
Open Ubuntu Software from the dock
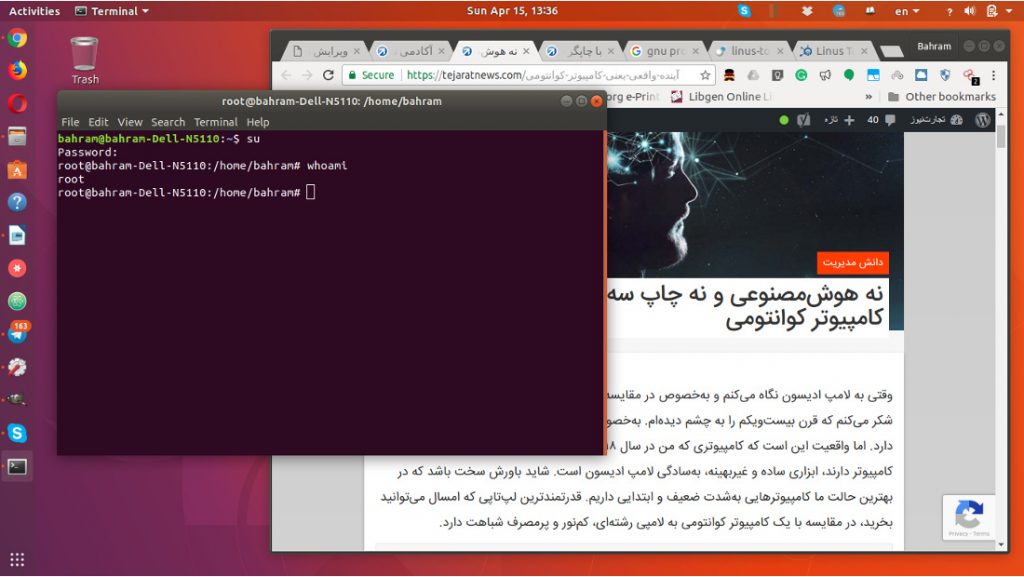[17, 170]
